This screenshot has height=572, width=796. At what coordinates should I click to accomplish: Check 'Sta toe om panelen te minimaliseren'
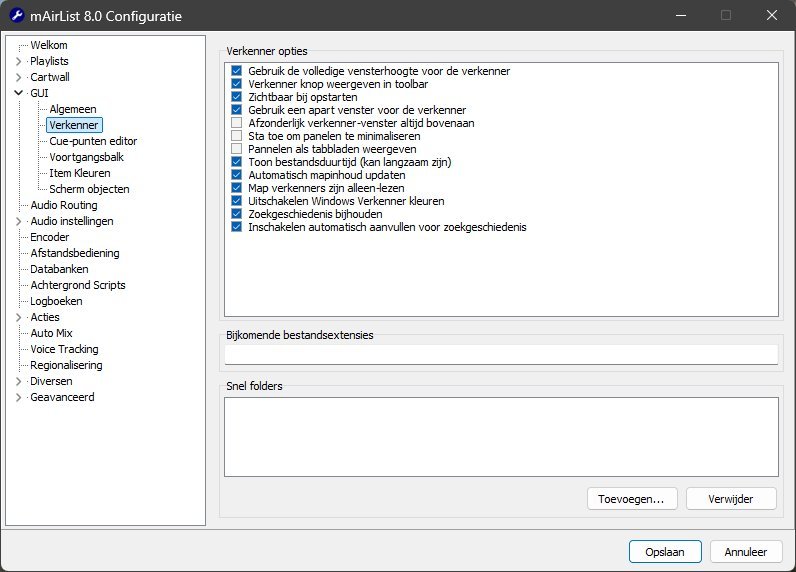237,136
